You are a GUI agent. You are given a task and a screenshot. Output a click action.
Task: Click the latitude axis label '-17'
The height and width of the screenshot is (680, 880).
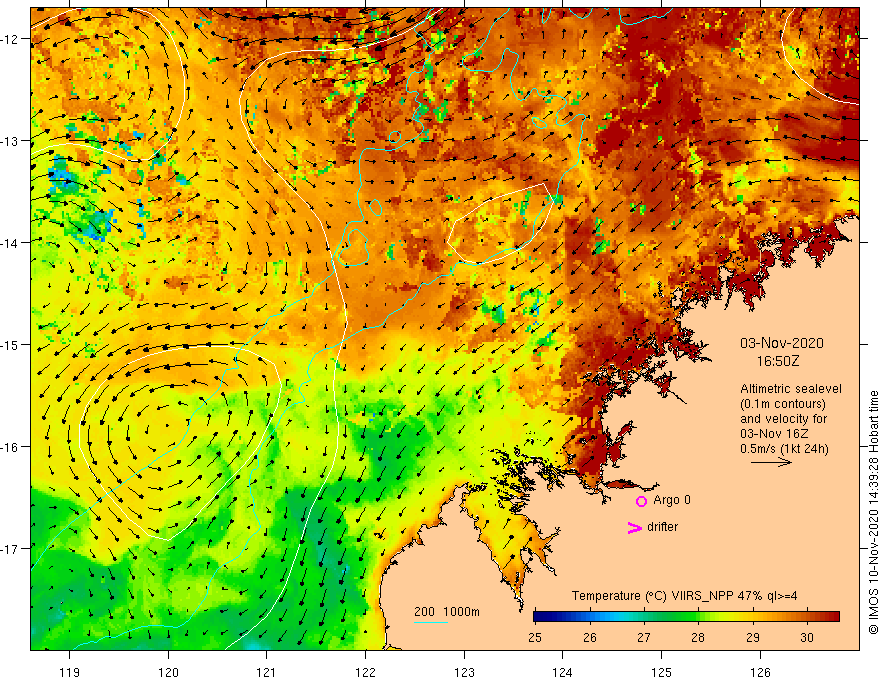tap(11, 549)
